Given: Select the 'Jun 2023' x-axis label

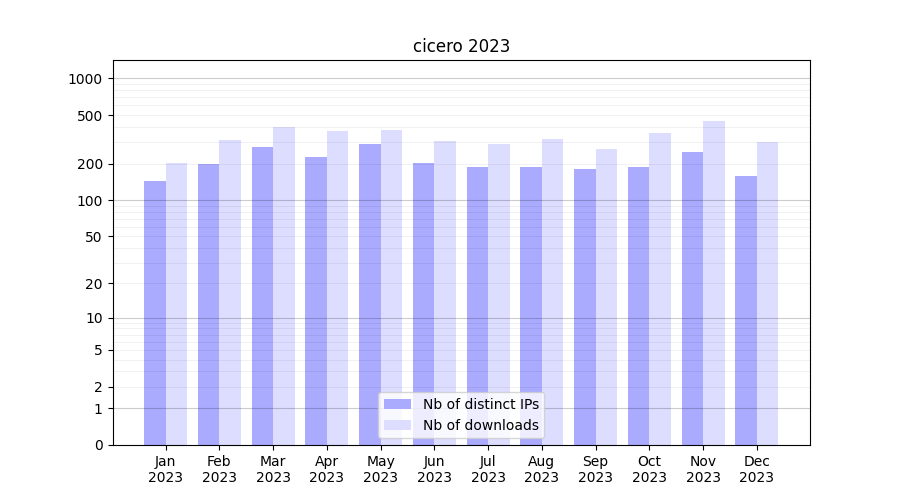Looking at the screenshot, I should coord(434,469).
